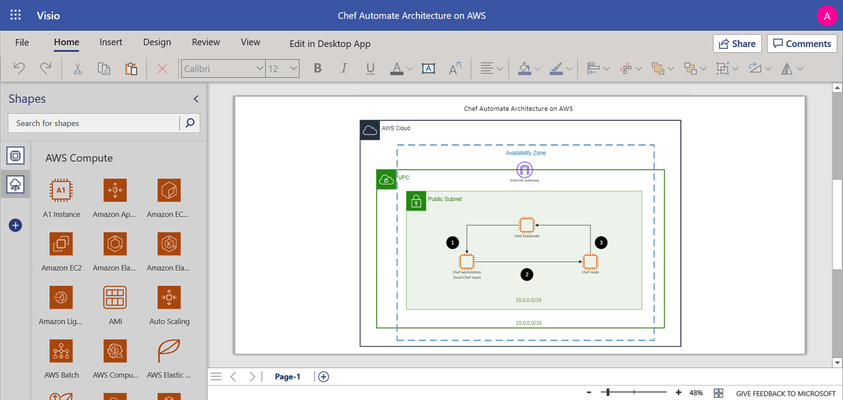Viewport: 843px width, 400px height.
Task: Go to previous page arrow
Action: (x=233, y=376)
